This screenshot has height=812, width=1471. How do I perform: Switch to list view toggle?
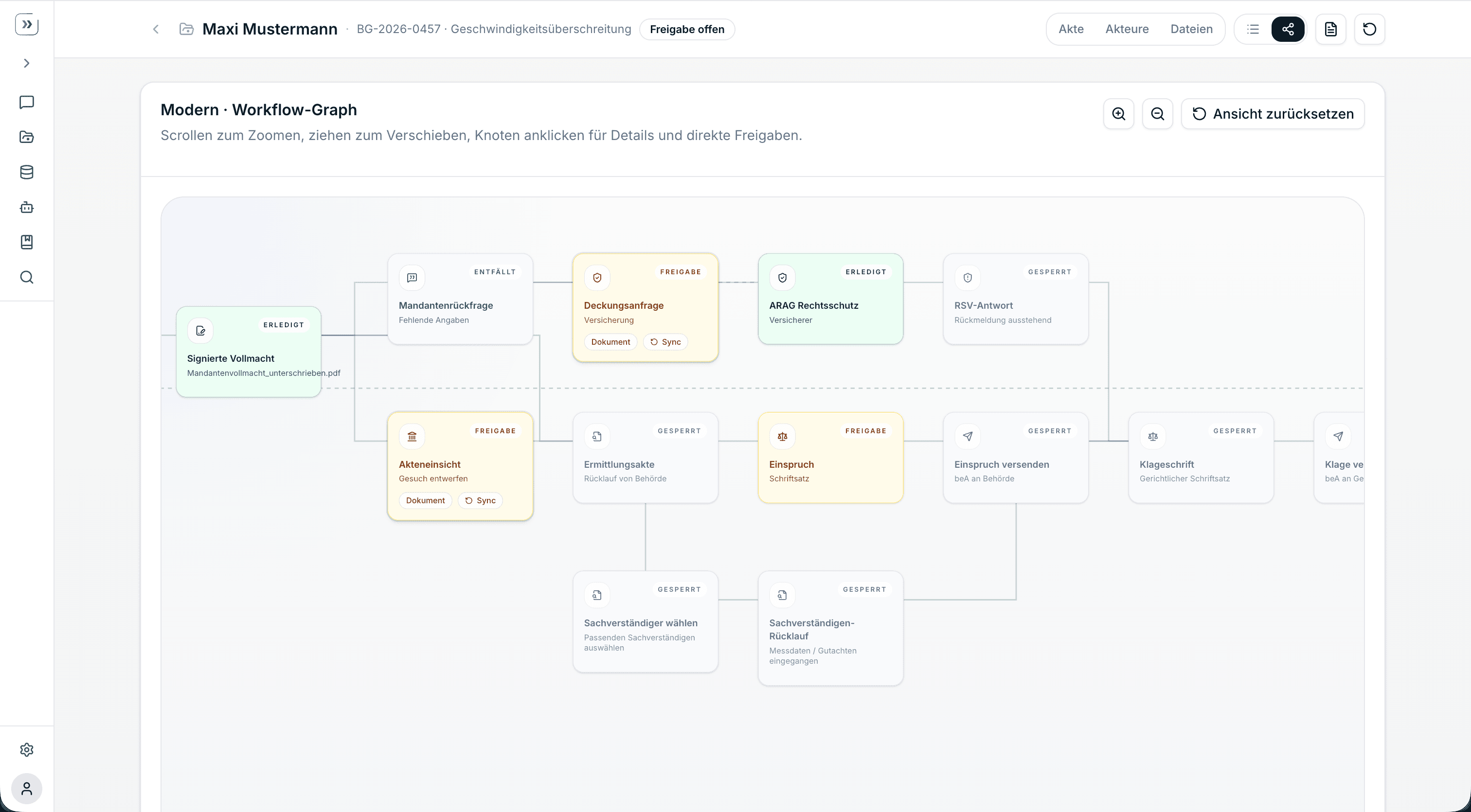coord(1252,29)
